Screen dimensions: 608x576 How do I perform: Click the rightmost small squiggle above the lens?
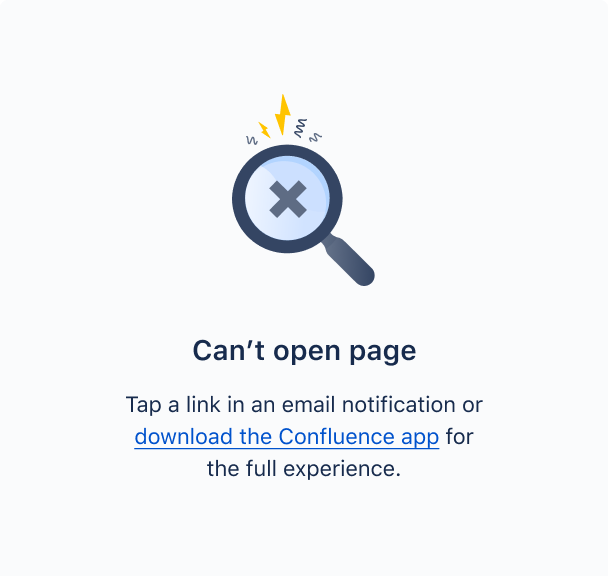[x=316, y=137]
